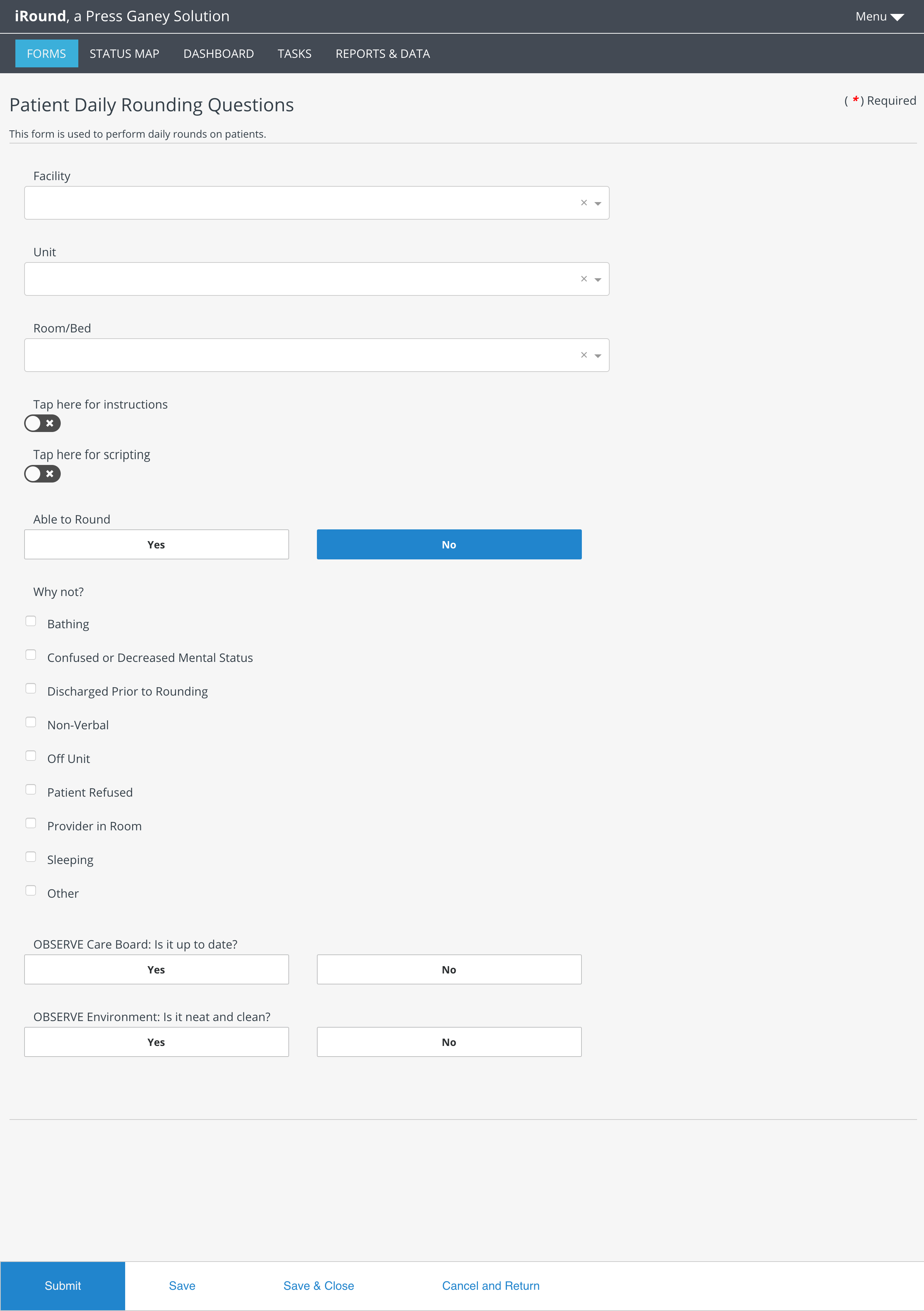Submit the rounding form
Image resolution: width=924 pixels, height=1311 pixels.
click(x=63, y=1286)
